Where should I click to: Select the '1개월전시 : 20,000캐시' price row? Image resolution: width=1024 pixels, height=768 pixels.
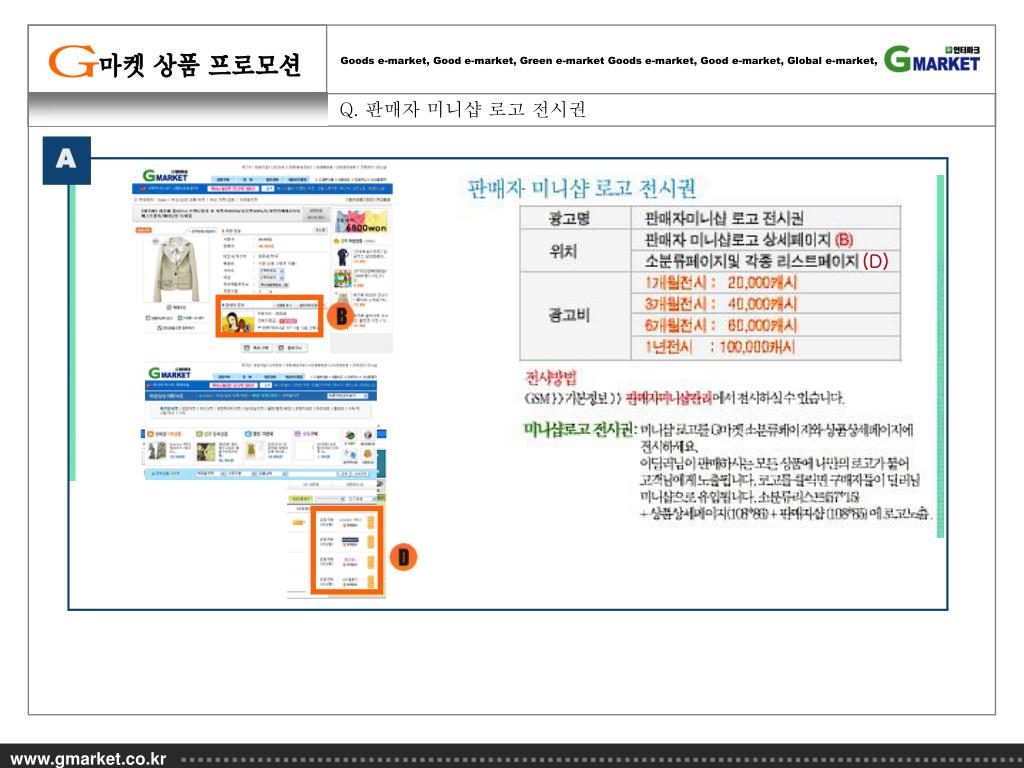[x=765, y=283]
